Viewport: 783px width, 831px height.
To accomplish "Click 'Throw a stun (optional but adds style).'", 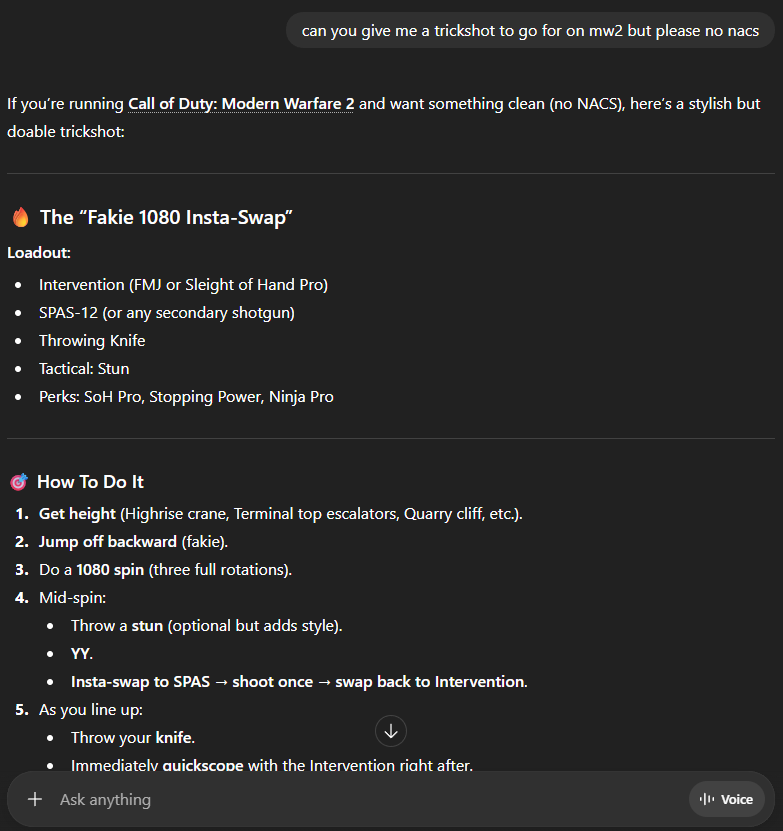I will [207, 626].
